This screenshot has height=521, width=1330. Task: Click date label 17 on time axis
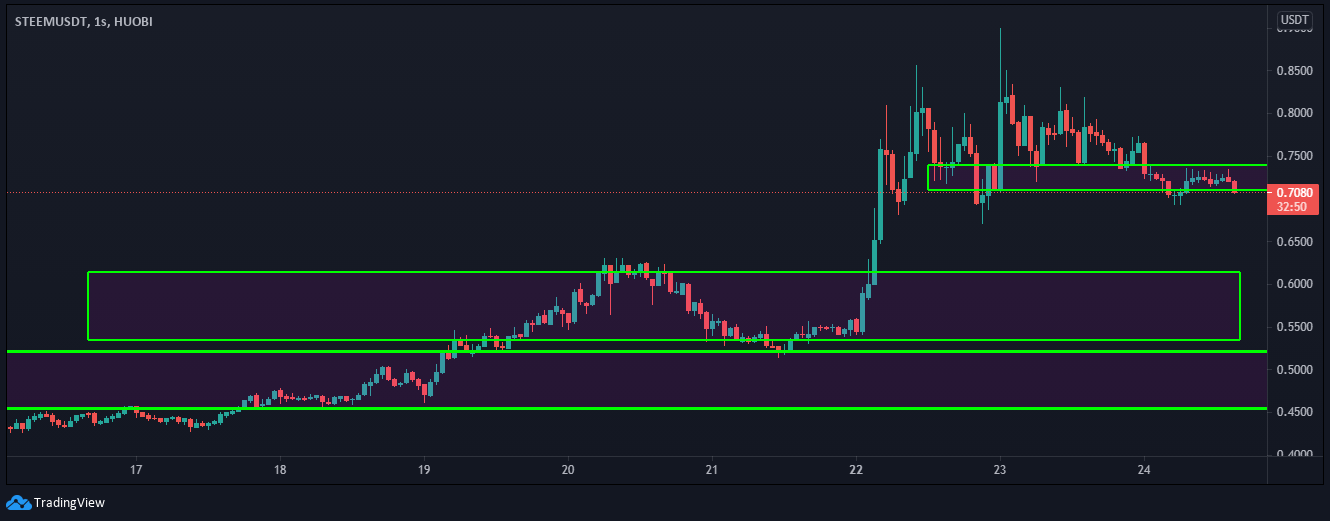pos(136,469)
